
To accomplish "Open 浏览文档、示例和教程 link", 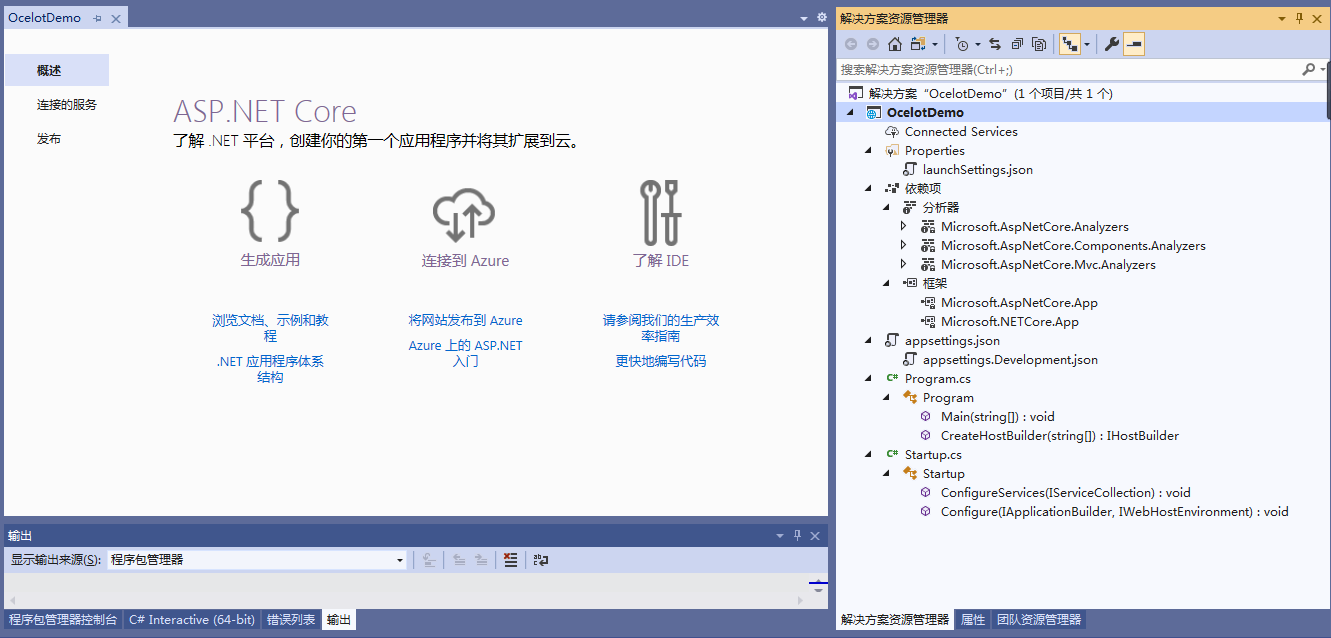I will pyautogui.click(x=270, y=328).
